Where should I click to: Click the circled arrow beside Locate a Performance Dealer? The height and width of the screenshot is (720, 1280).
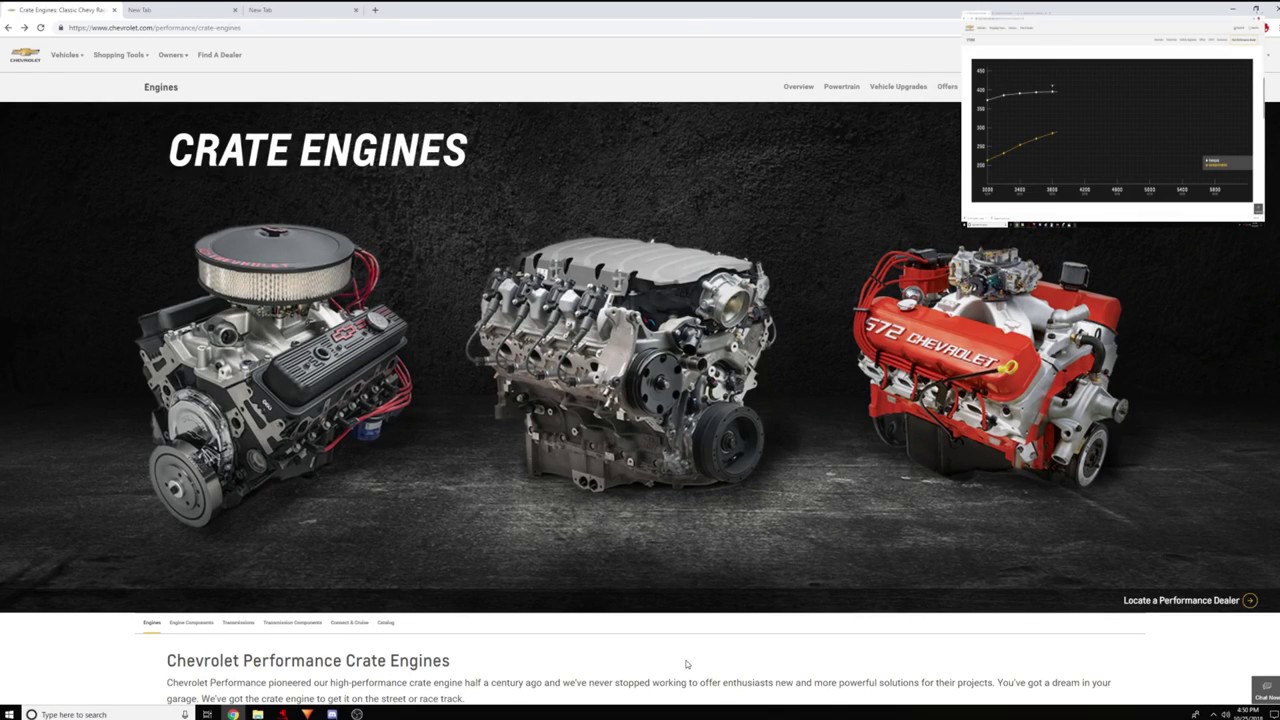coord(1249,600)
